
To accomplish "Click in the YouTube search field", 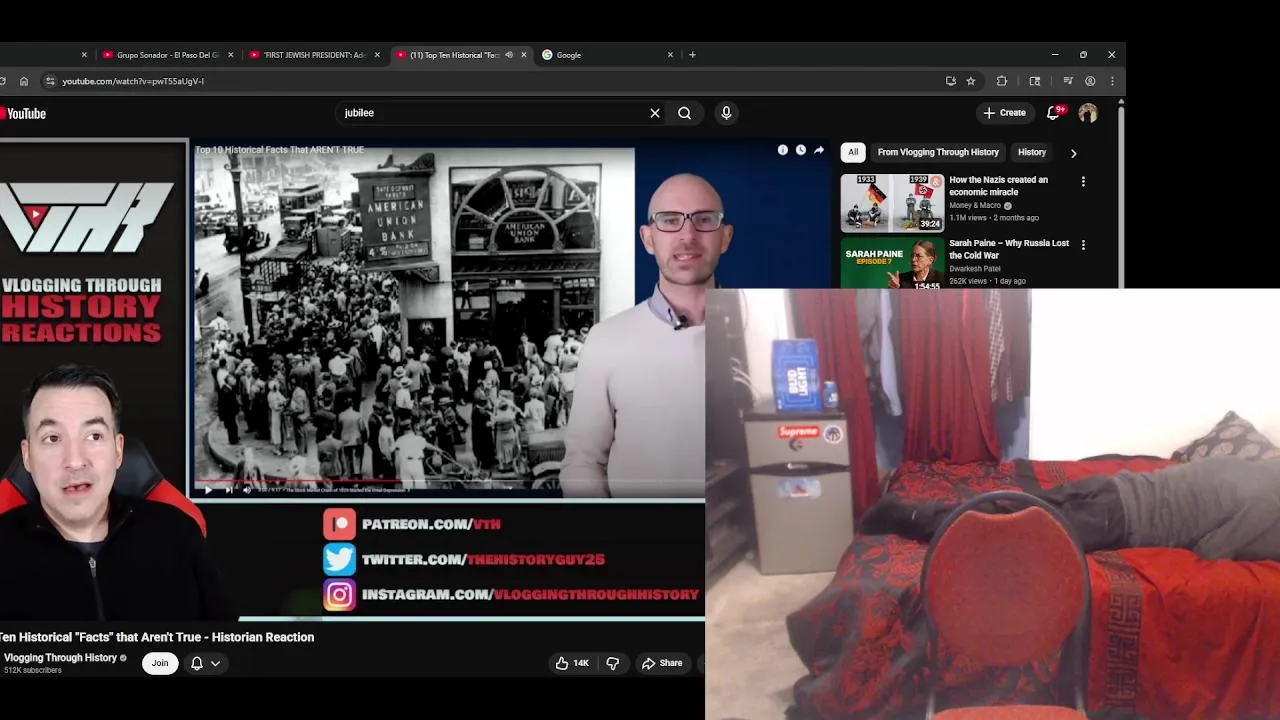I will (490, 113).
